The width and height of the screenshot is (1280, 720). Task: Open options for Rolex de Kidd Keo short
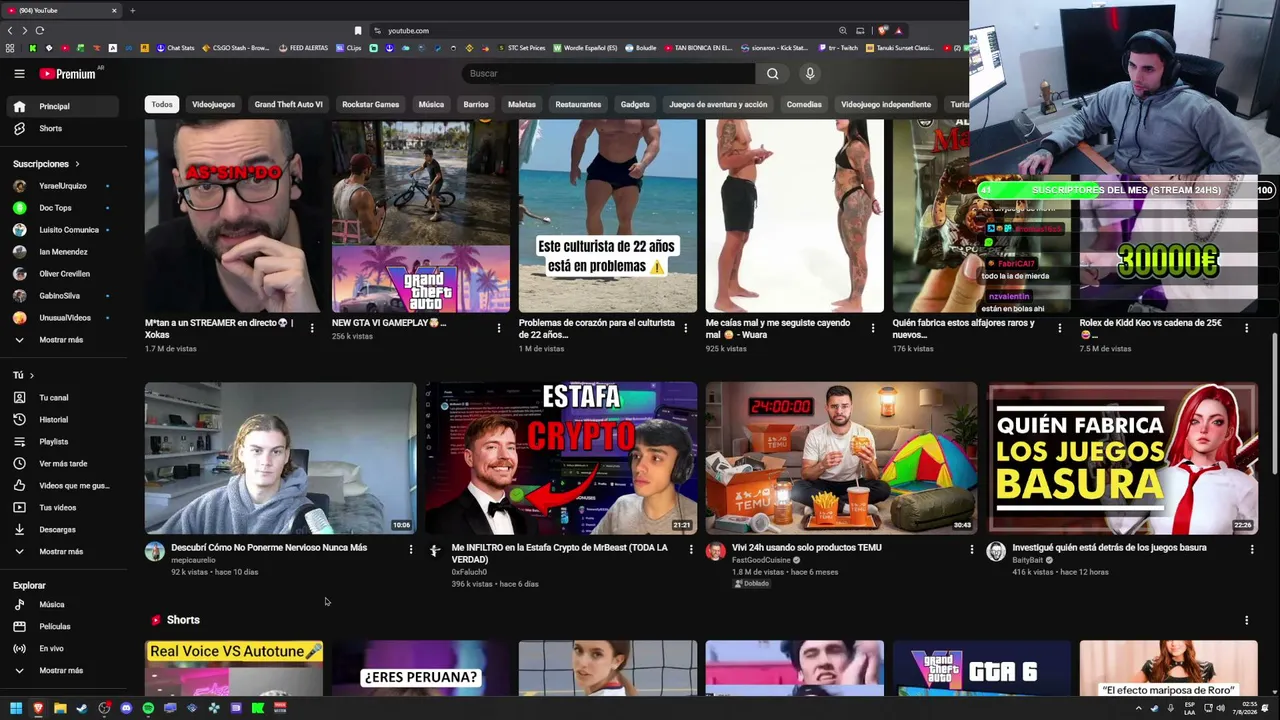pos(1247,328)
